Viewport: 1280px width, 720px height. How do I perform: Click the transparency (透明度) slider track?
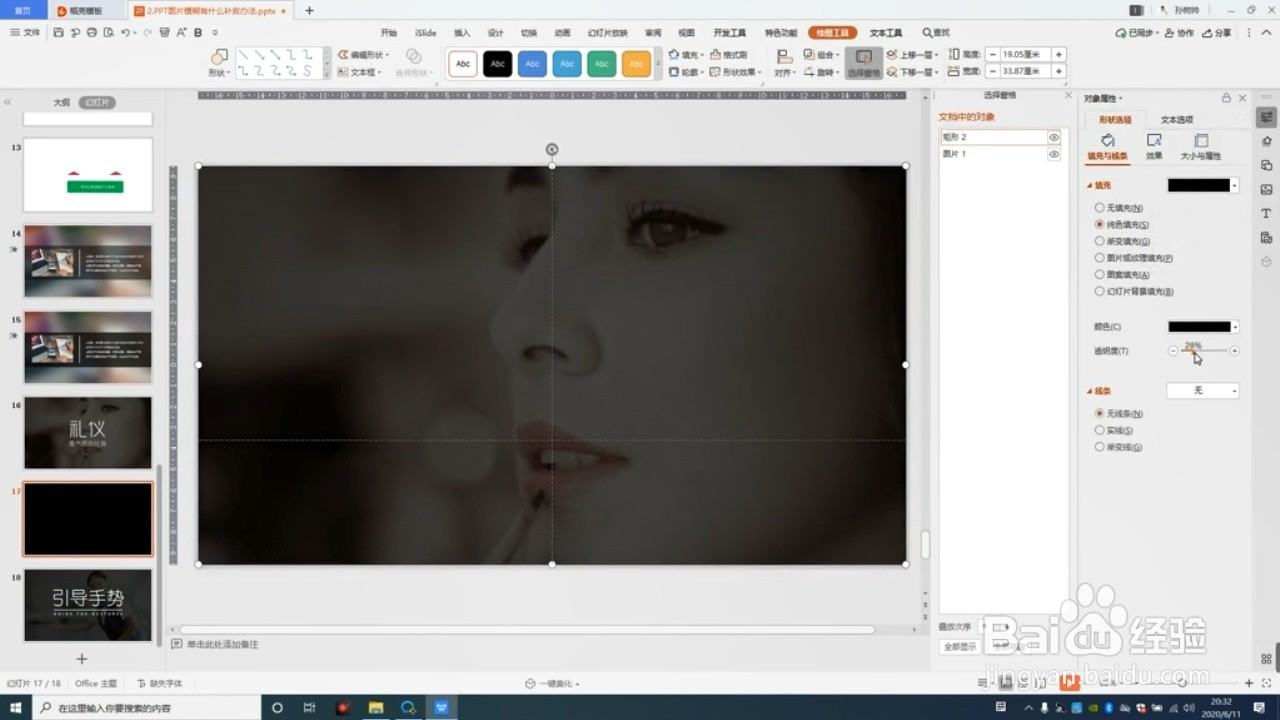tap(1203, 351)
